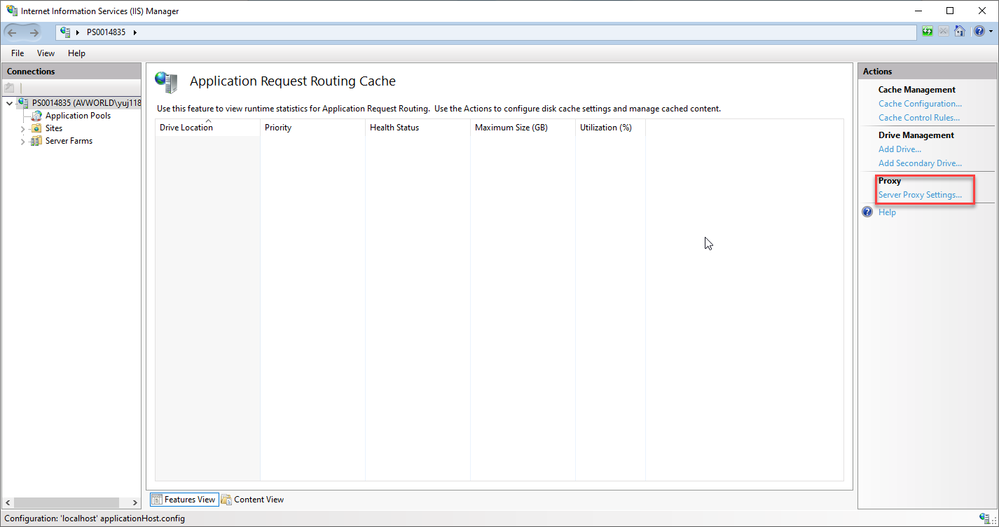Click the Connections toolbar connect icon

[x=10, y=88]
